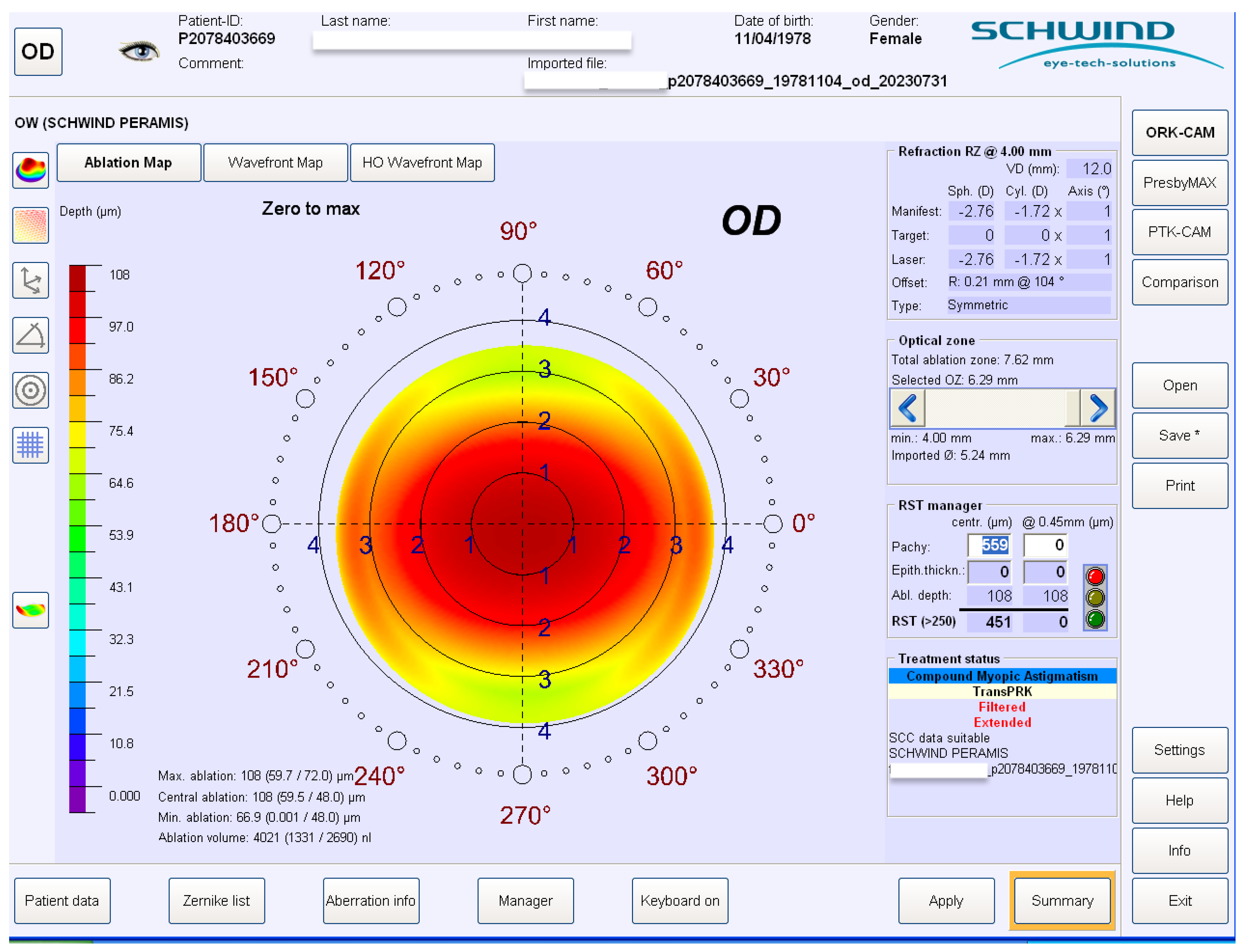Increase optical zone with right arrow
This screenshot has height=952, width=1244.
(1098, 408)
